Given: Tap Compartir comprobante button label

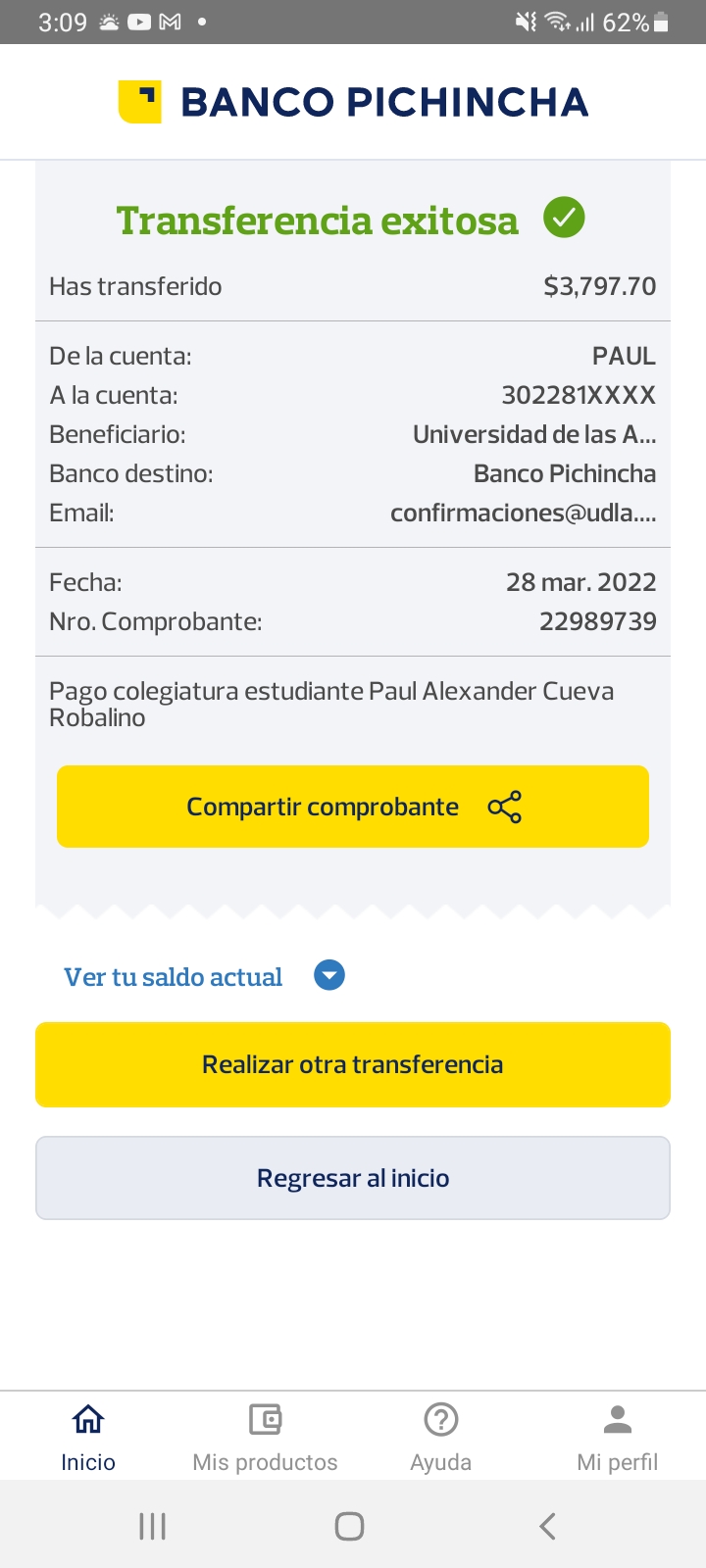Looking at the screenshot, I should [x=323, y=807].
